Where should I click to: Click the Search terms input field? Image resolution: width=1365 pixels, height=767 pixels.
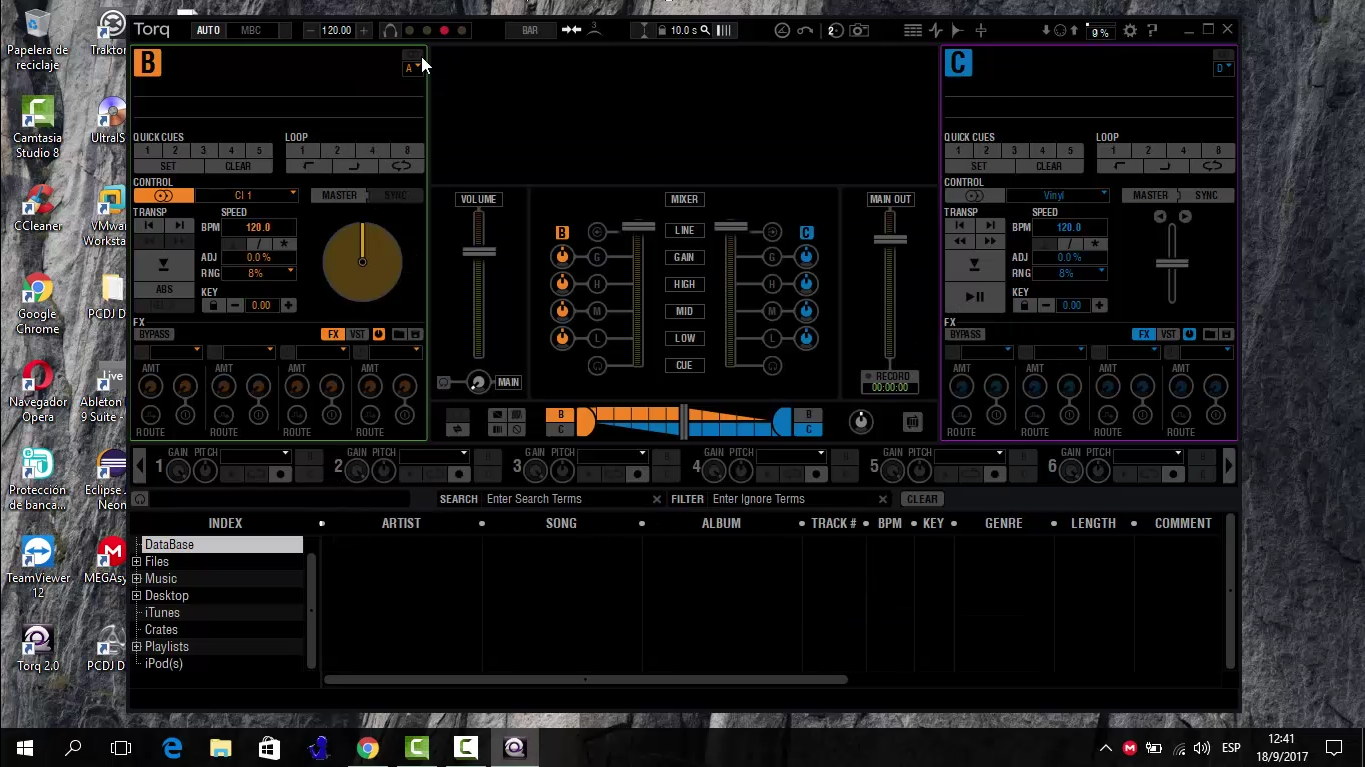[569, 499]
